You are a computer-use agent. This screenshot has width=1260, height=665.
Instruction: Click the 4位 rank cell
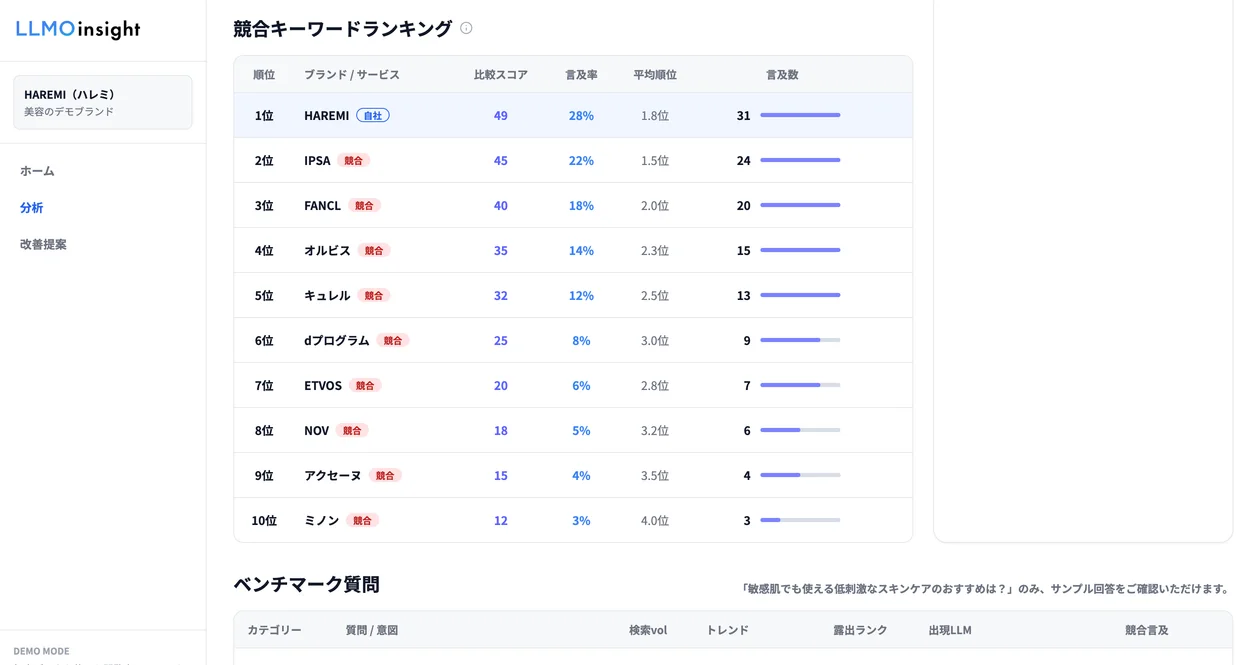pyautogui.click(x=264, y=250)
